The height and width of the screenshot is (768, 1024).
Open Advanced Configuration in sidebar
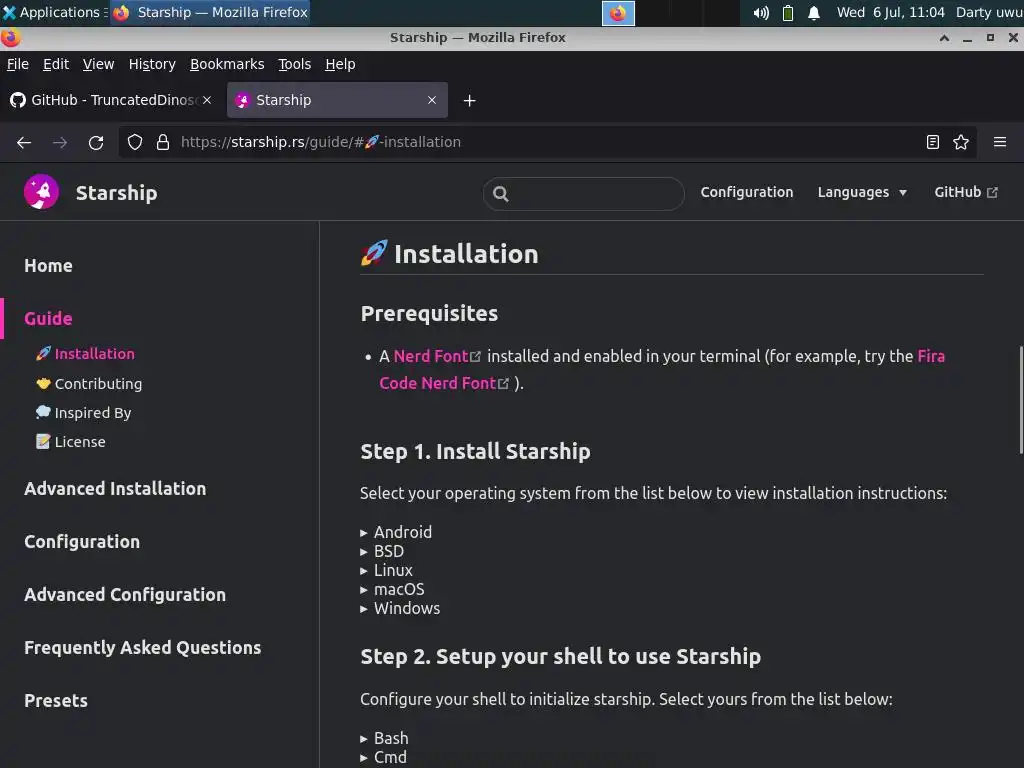pos(125,594)
